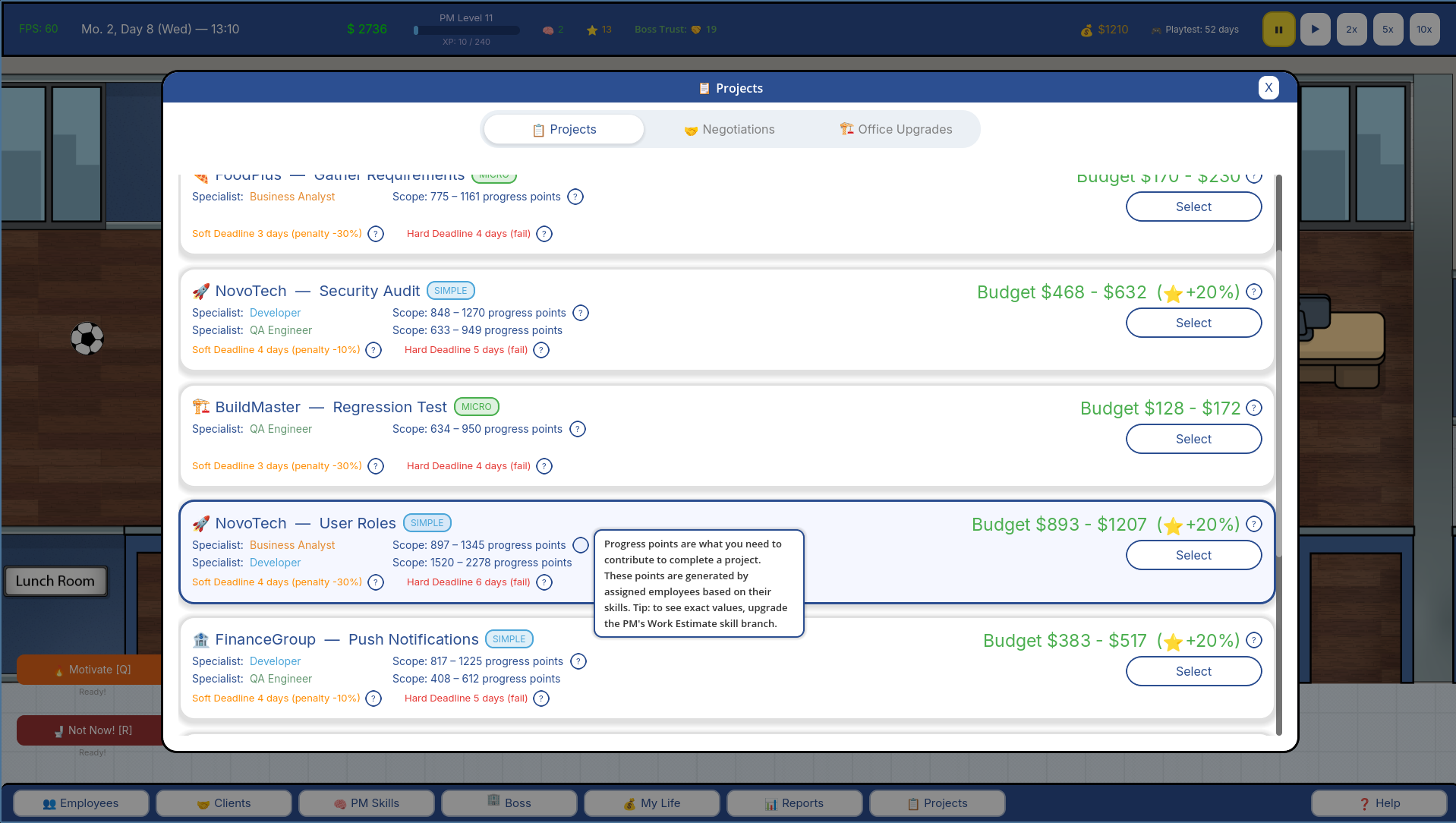Image resolution: width=1456 pixels, height=823 pixels.
Task: Click the soccer ball in the office
Action: coord(87,339)
